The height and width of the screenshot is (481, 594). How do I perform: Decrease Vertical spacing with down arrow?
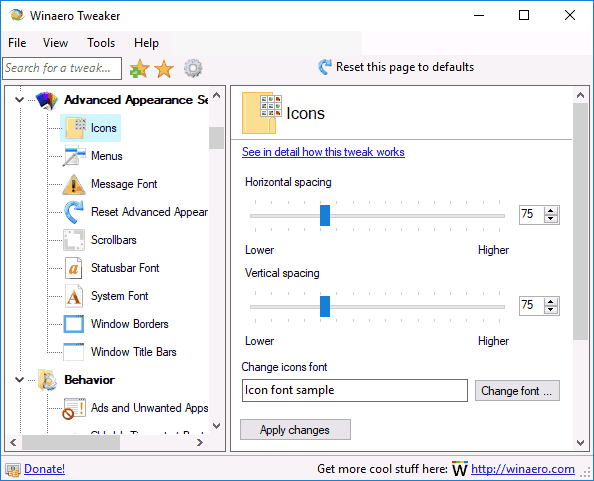(x=551, y=310)
